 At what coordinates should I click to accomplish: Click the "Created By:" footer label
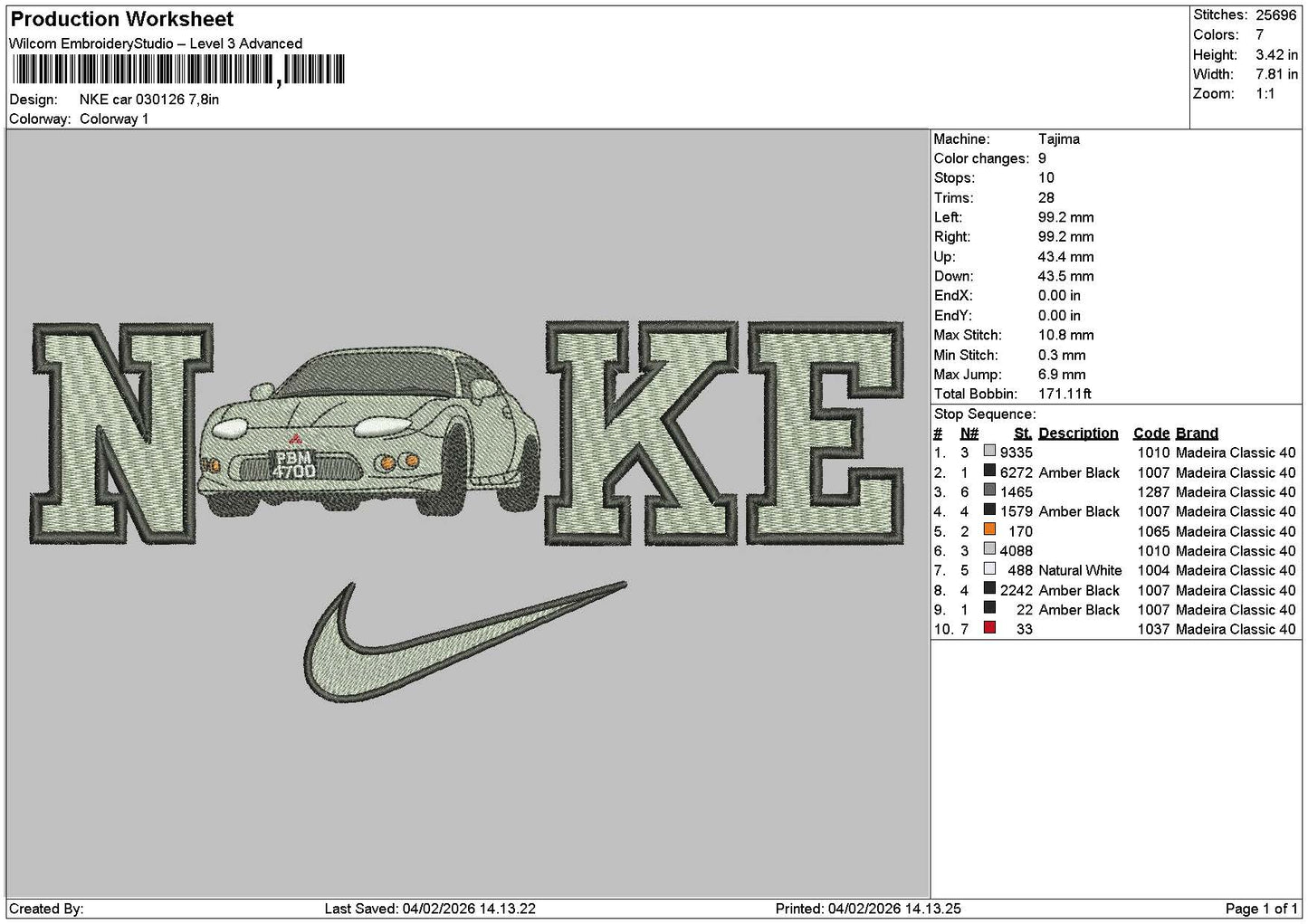(x=46, y=909)
